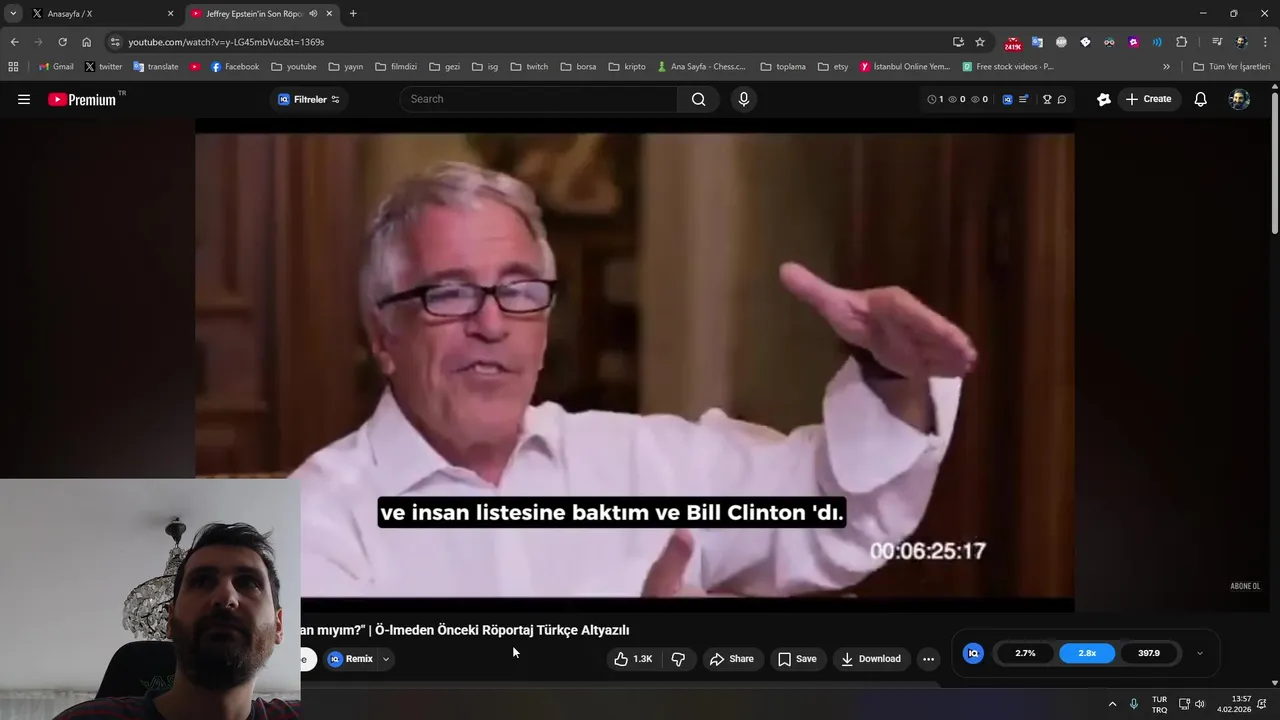
Task: Click the magnifying glass search button
Action: (698, 99)
